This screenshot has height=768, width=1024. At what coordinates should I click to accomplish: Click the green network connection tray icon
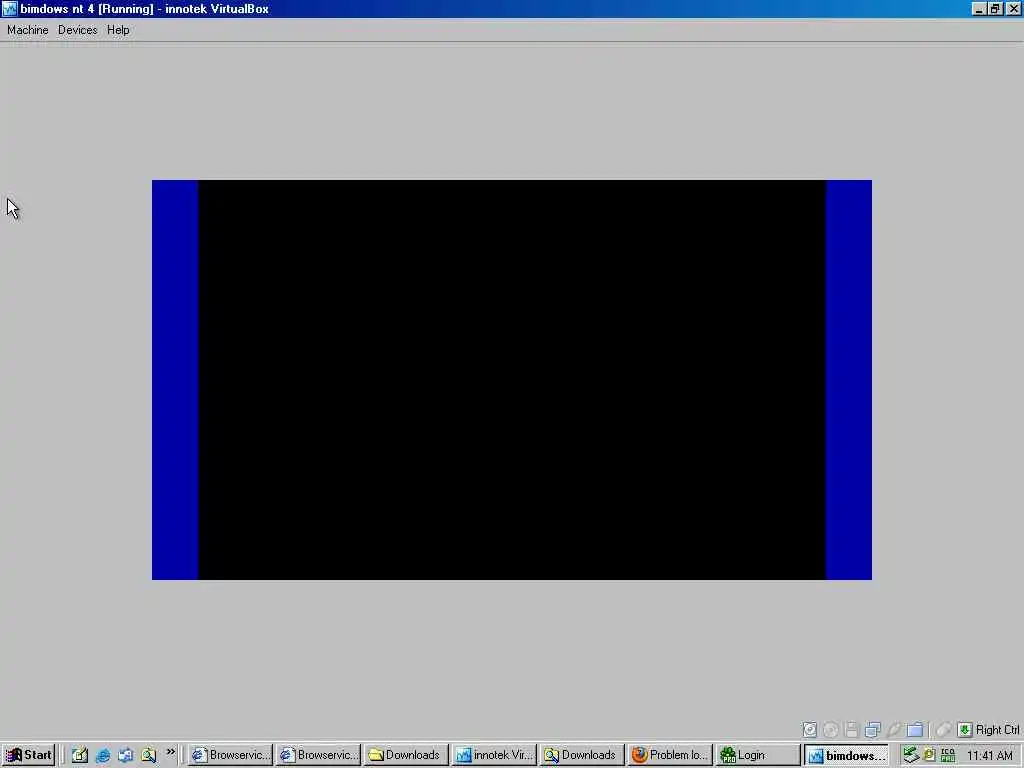[x=910, y=756]
